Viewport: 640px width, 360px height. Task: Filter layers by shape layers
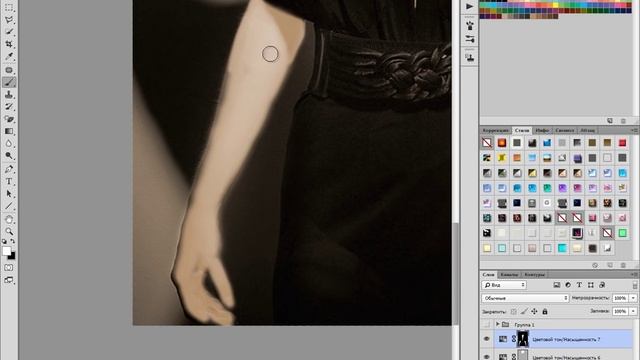click(x=591, y=285)
